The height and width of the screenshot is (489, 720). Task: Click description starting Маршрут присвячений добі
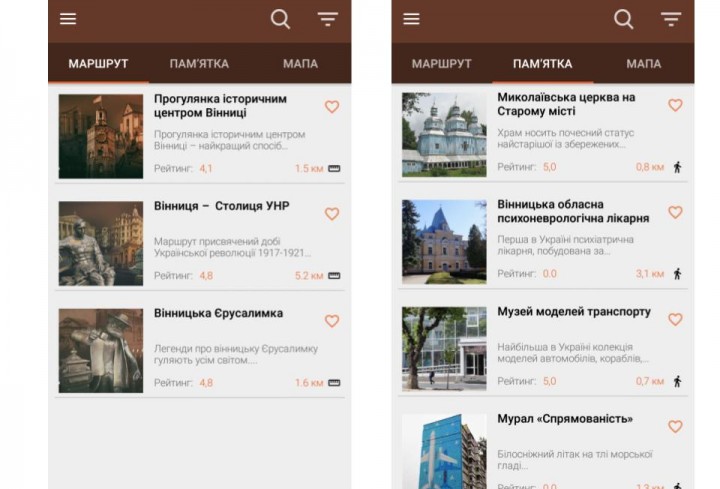pos(232,247)
